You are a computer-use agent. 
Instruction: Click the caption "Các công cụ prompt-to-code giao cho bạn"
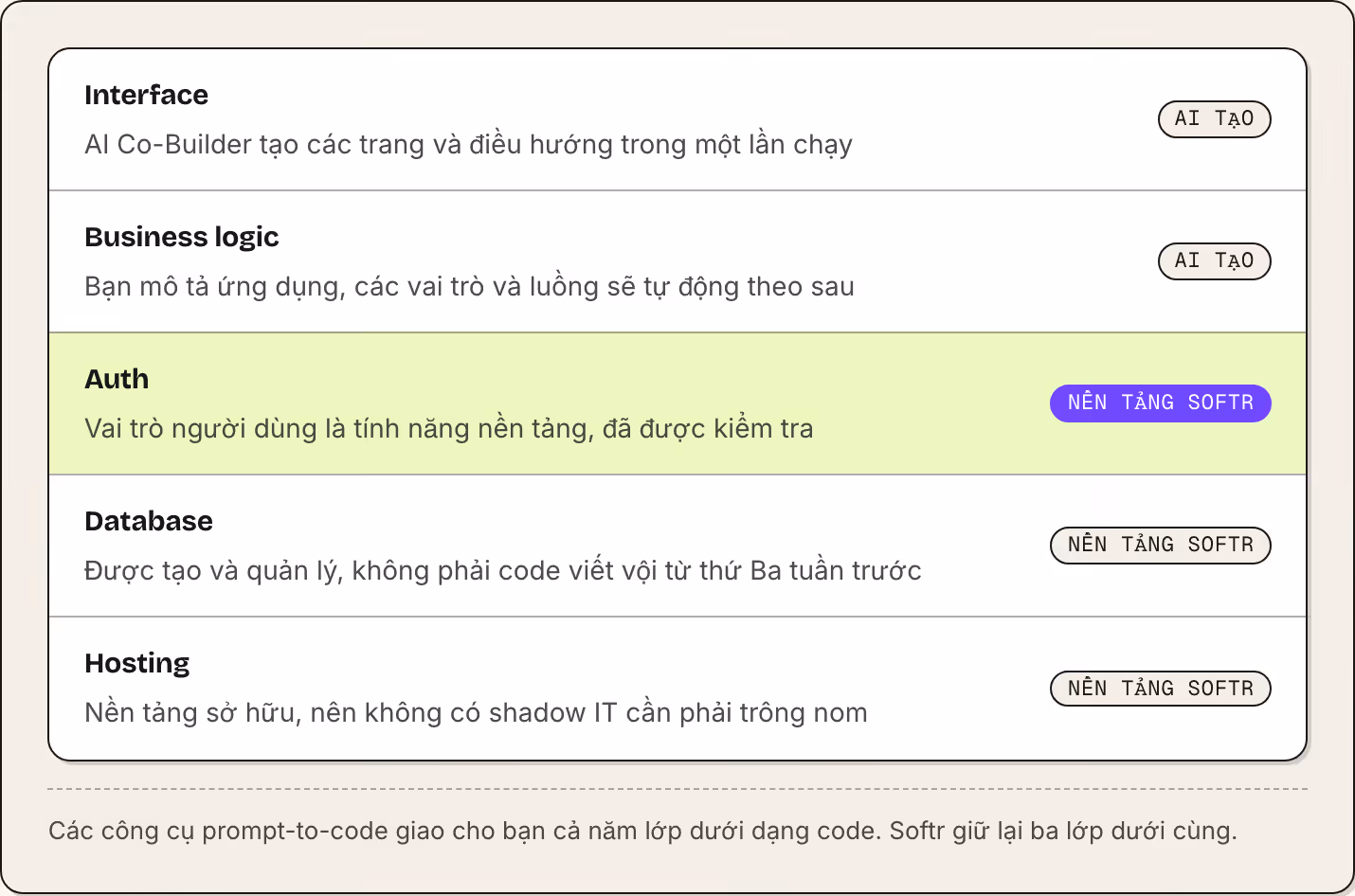click(298, 832)
